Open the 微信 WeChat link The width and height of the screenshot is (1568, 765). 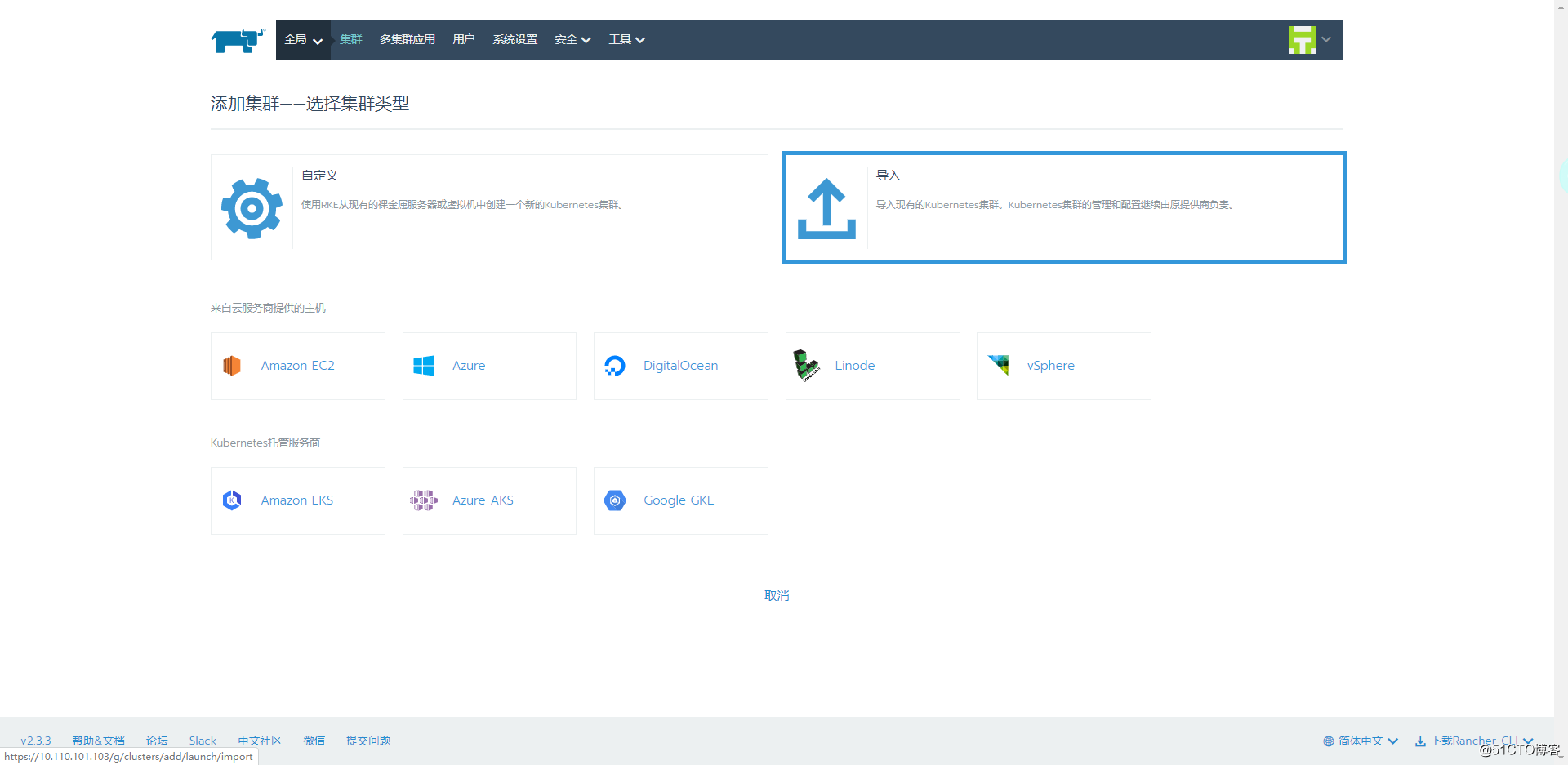314,741
